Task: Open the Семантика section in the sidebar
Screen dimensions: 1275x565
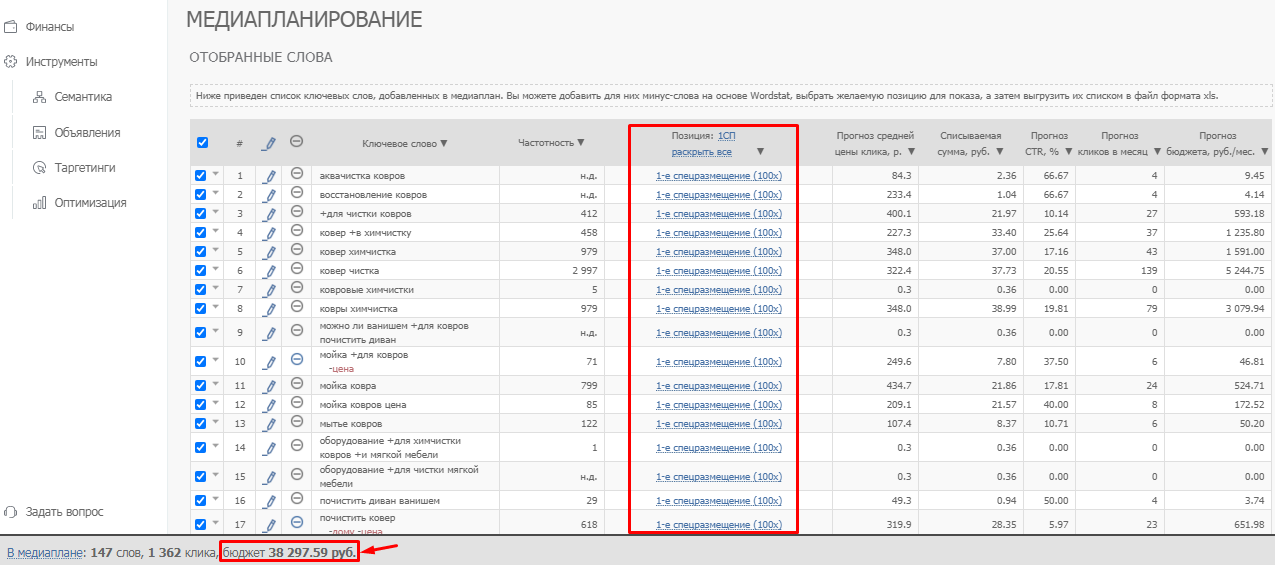Action: [x=83, y=97]
